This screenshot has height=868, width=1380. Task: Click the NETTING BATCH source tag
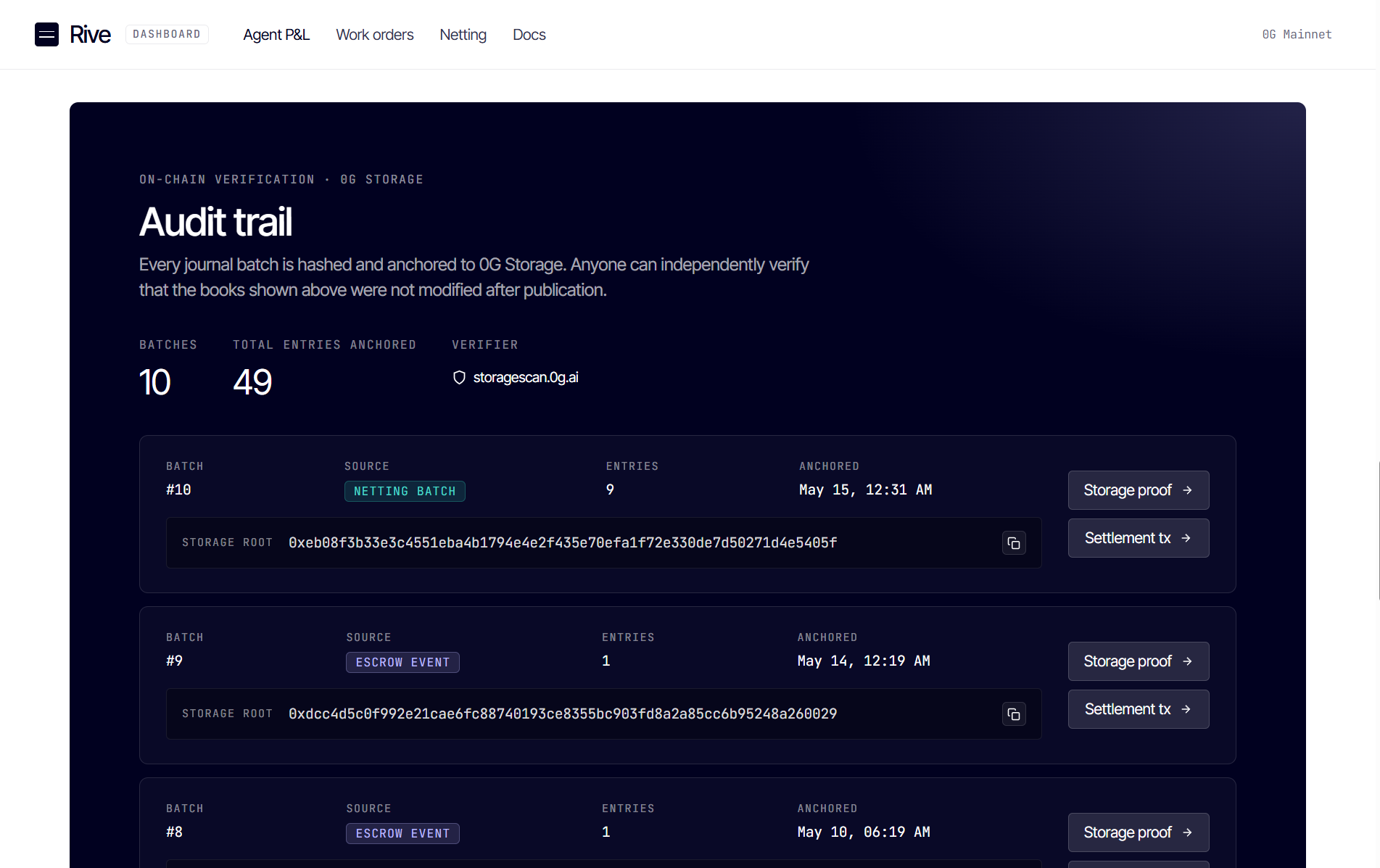click(405, 491)
